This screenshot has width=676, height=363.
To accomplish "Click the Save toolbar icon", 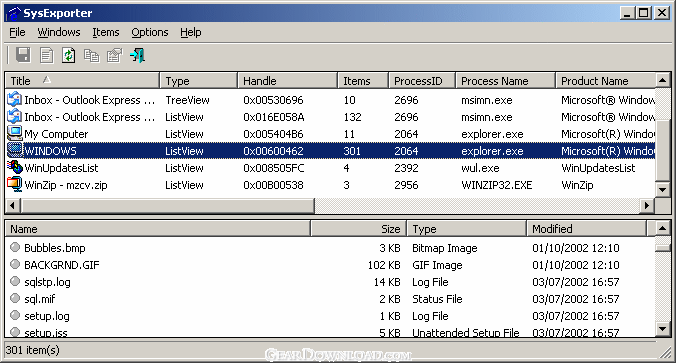I will tap(23, 55).
